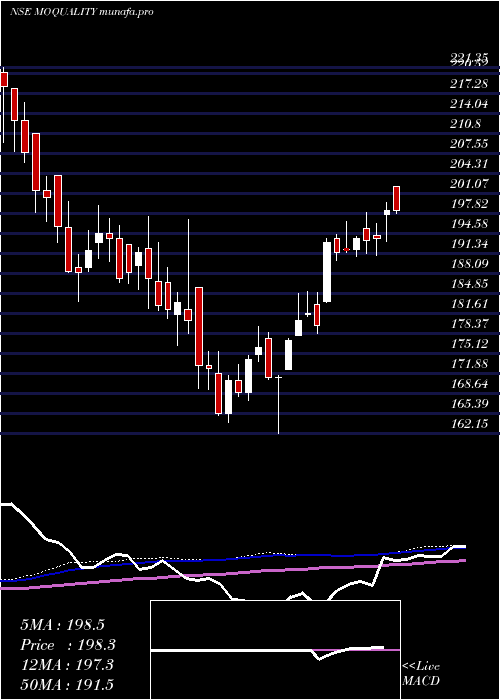Viewport: 500px width, 700px height.
Task: Select the rightmost red candlestick
Action: click(396, 199)
